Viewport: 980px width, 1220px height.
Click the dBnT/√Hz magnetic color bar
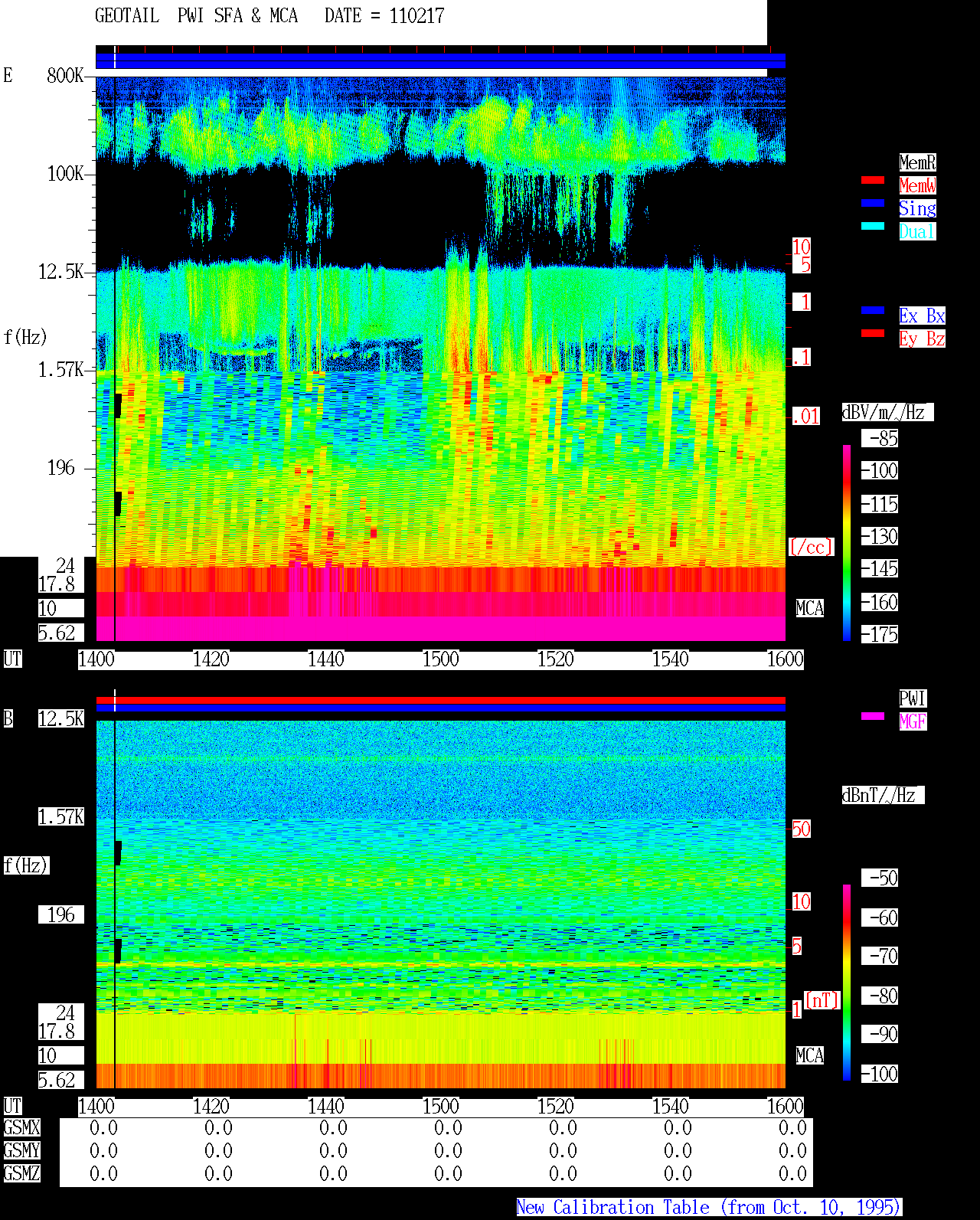[847, 983]
